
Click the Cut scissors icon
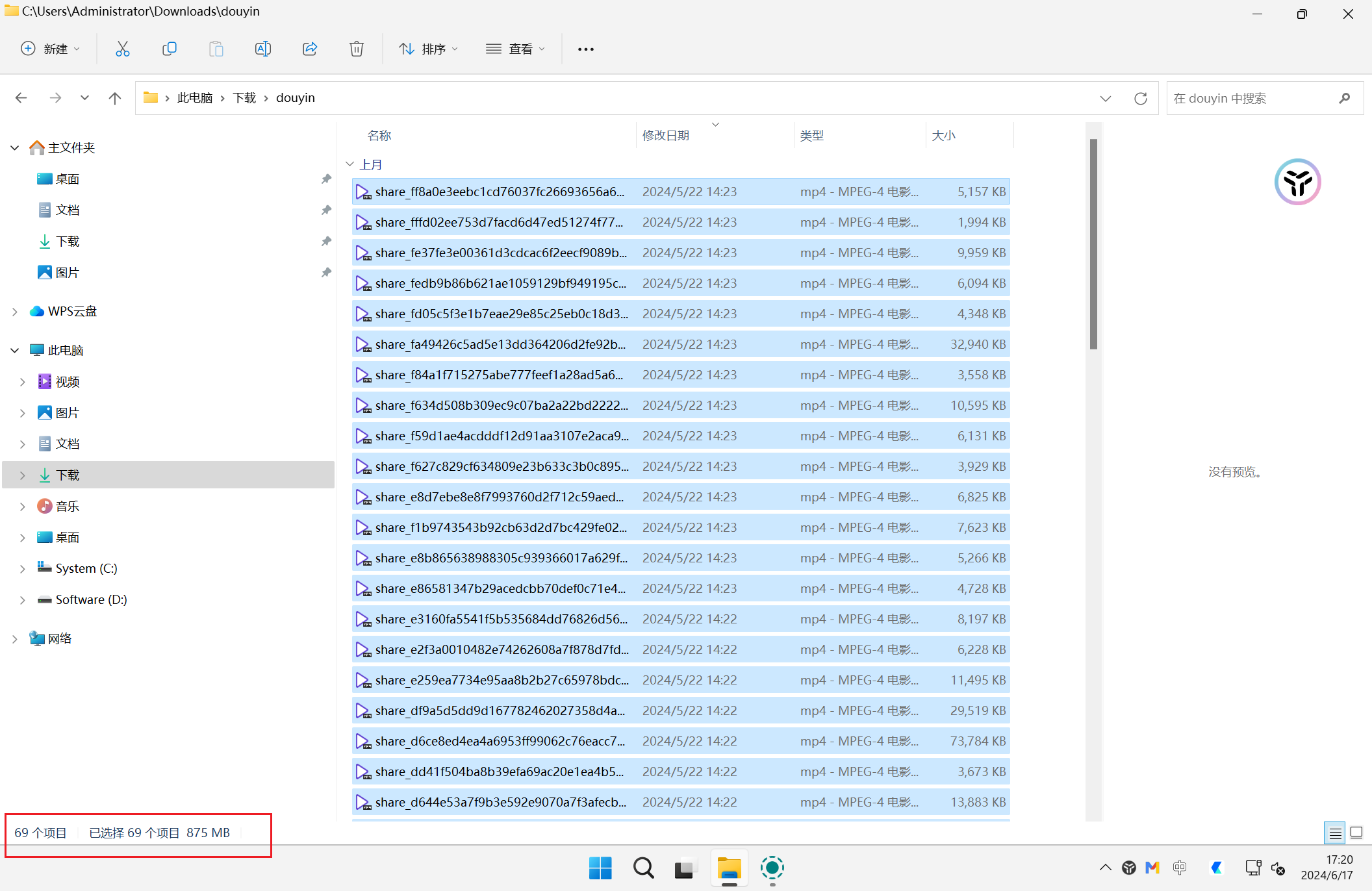pyautogui.click(x=122, y=49)
